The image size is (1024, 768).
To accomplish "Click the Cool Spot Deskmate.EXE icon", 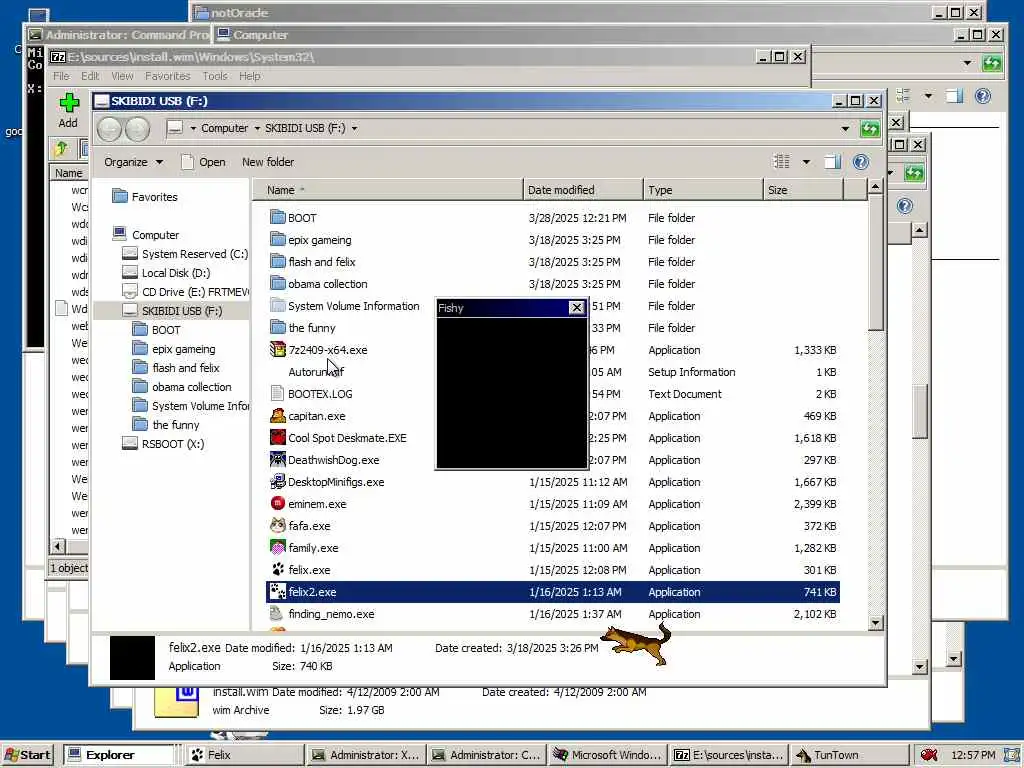I will (x=278, y=438).
